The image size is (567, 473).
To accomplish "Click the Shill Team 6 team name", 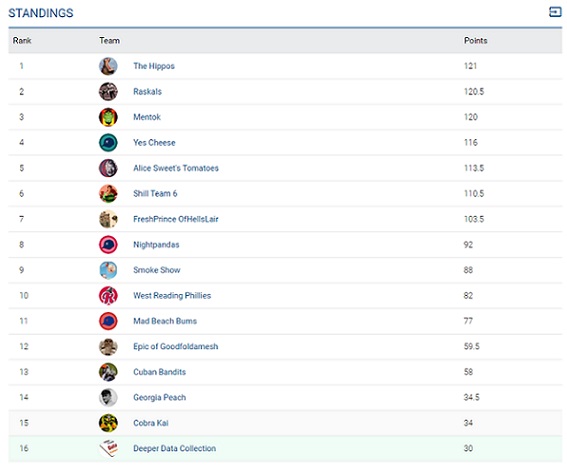I will tap(155, 193).
